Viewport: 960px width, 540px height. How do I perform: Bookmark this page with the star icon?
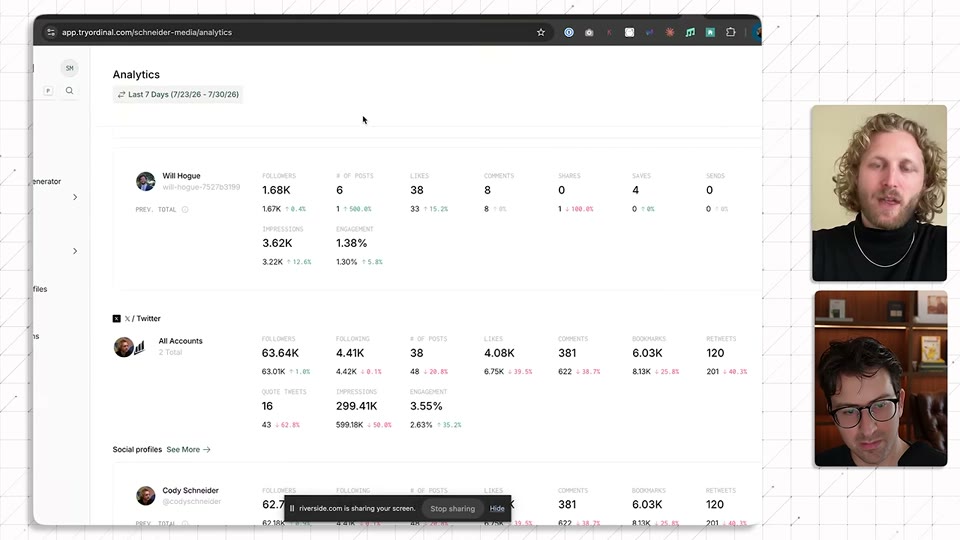click(541, 32)
